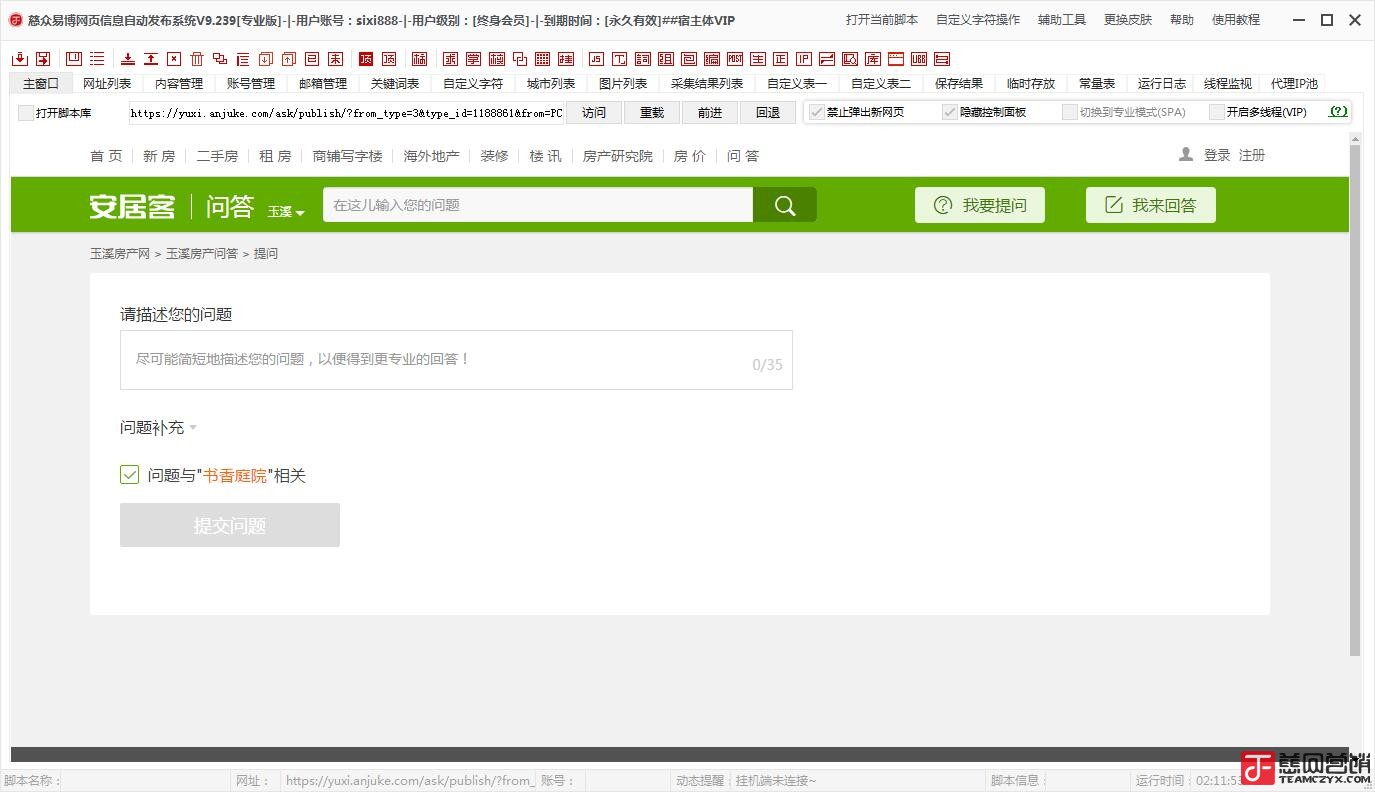This screenshot has height=792, width=1375.
Task: Toggle 禁止弹出新网页 checkbox
Action: click(816, 112)
